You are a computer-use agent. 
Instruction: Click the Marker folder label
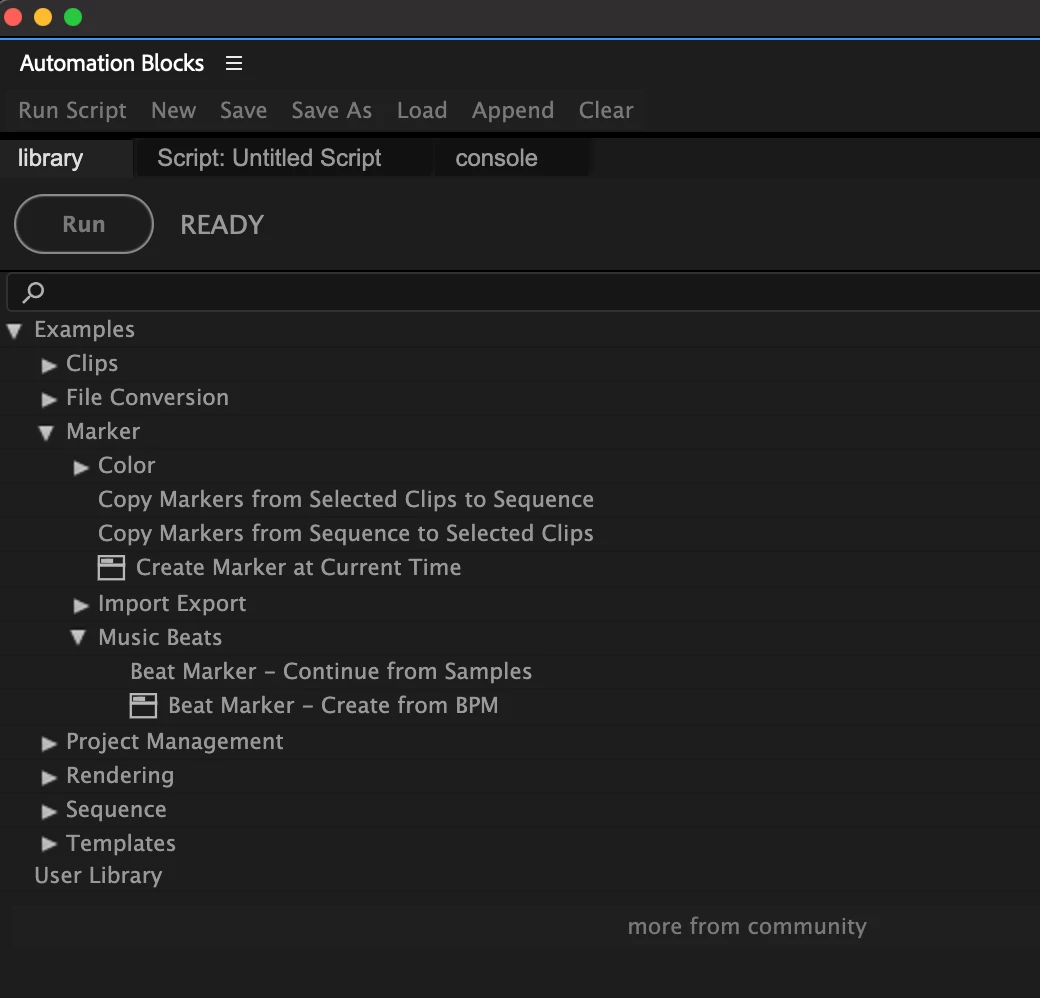click(103, 432)
